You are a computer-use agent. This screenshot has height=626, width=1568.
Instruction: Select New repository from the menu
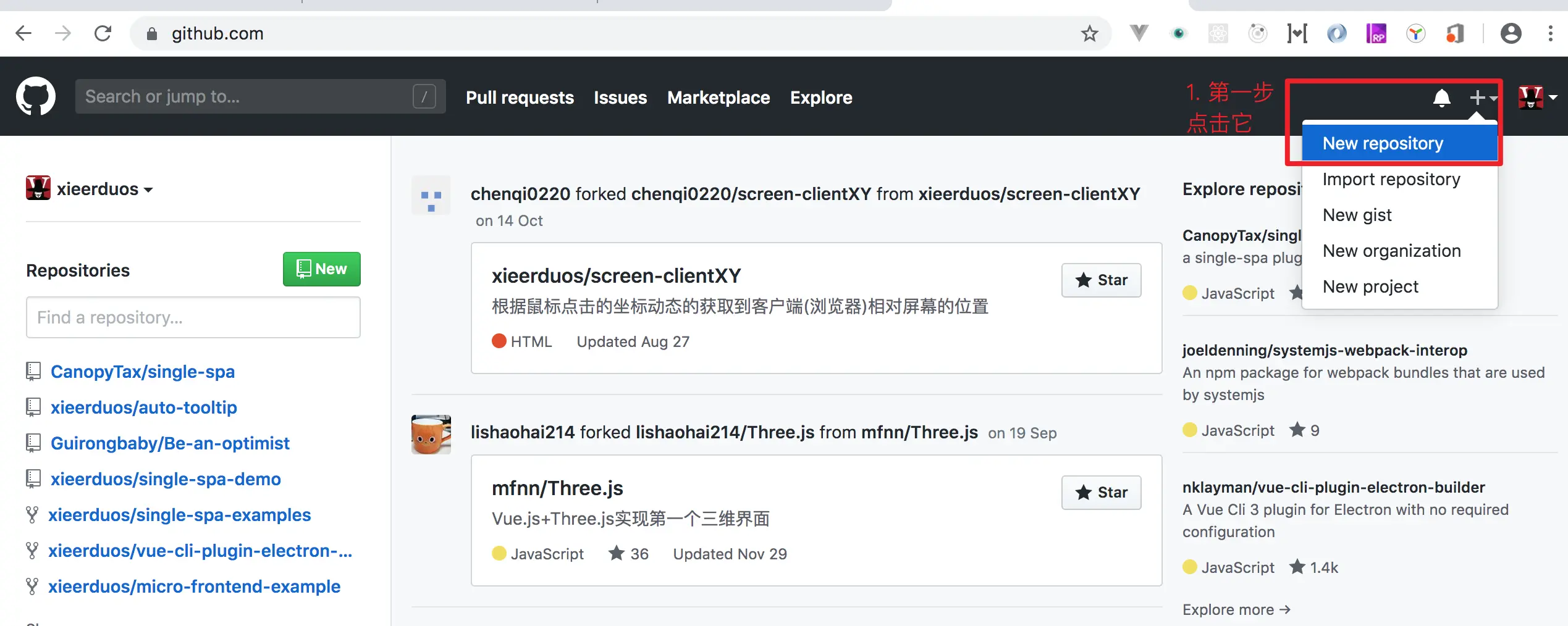(1400, 143)
